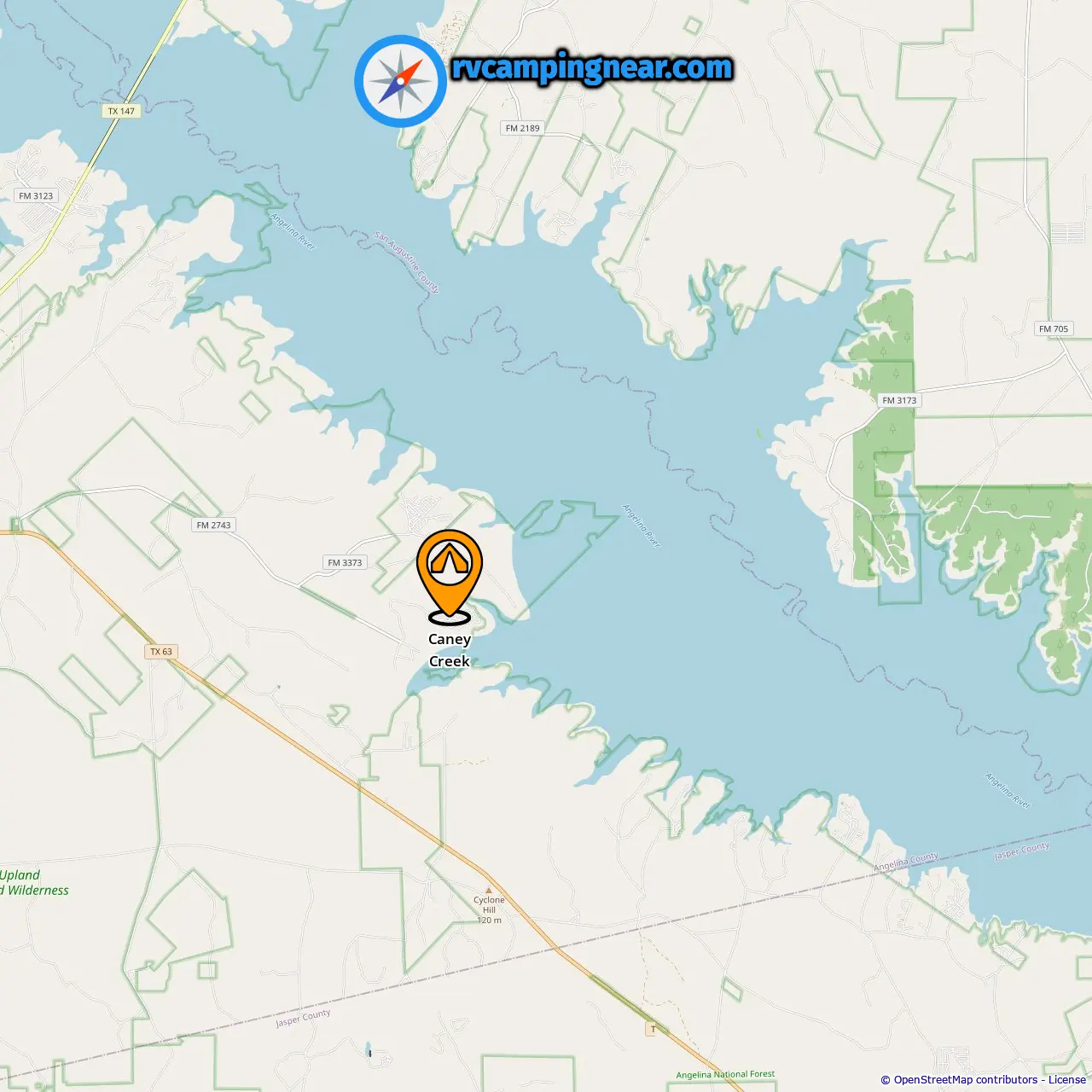Click the Caney Creek label text
This screenshot has height=1092, width=1092.
(450, 650)
